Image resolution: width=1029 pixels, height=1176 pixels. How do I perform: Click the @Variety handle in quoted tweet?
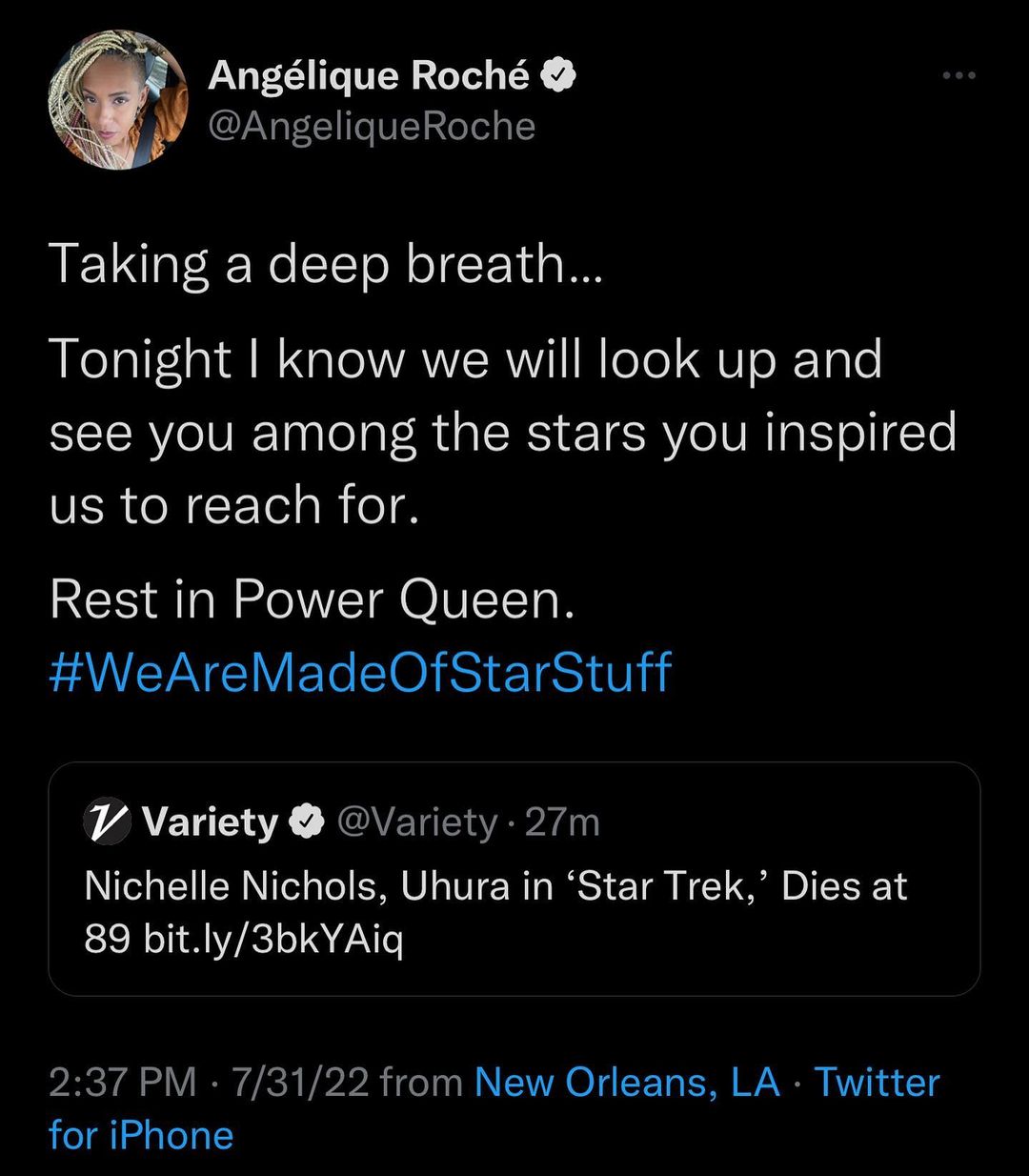click(417, 821)
